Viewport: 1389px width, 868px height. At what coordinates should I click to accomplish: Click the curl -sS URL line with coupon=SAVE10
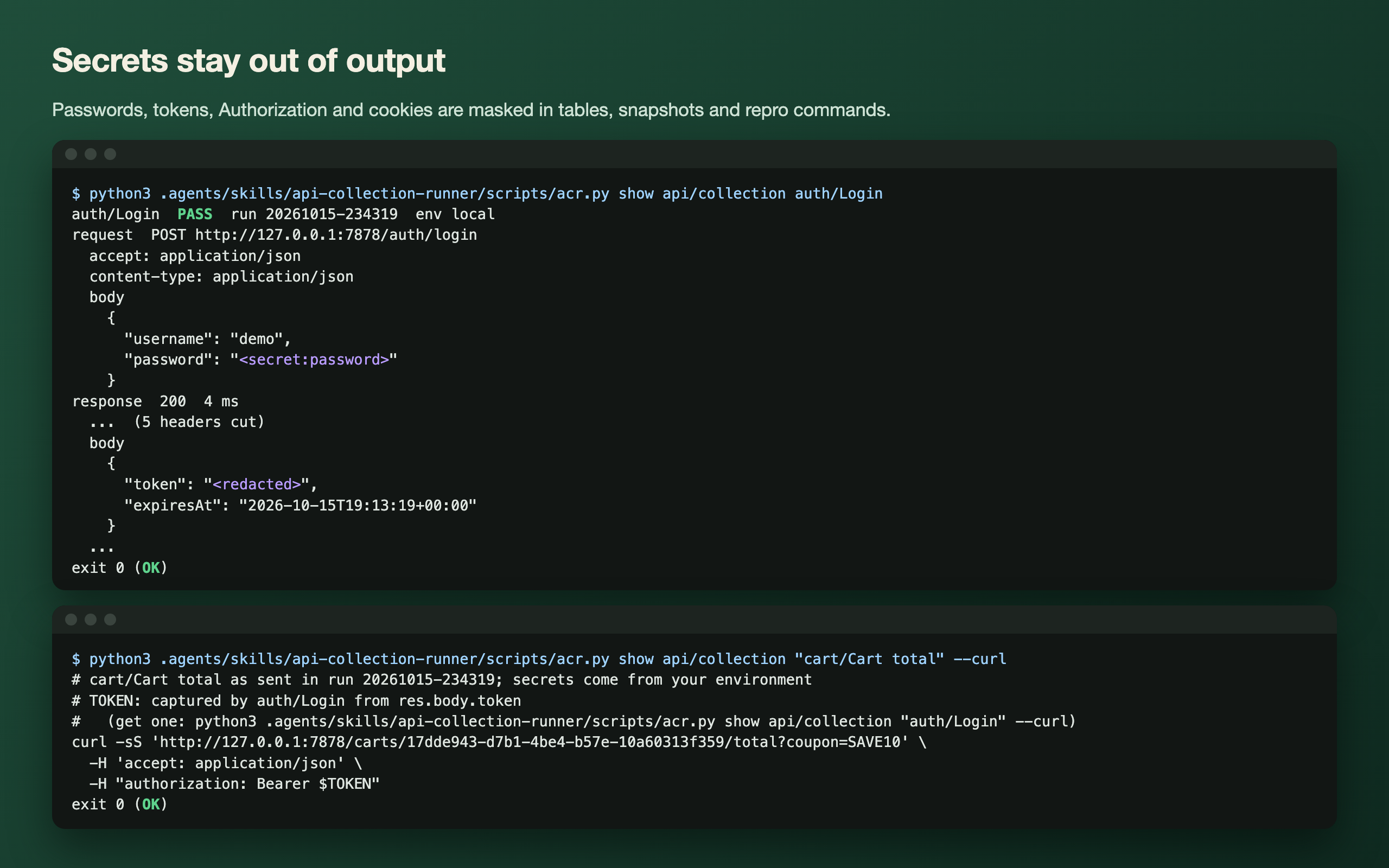click(499, 742)
